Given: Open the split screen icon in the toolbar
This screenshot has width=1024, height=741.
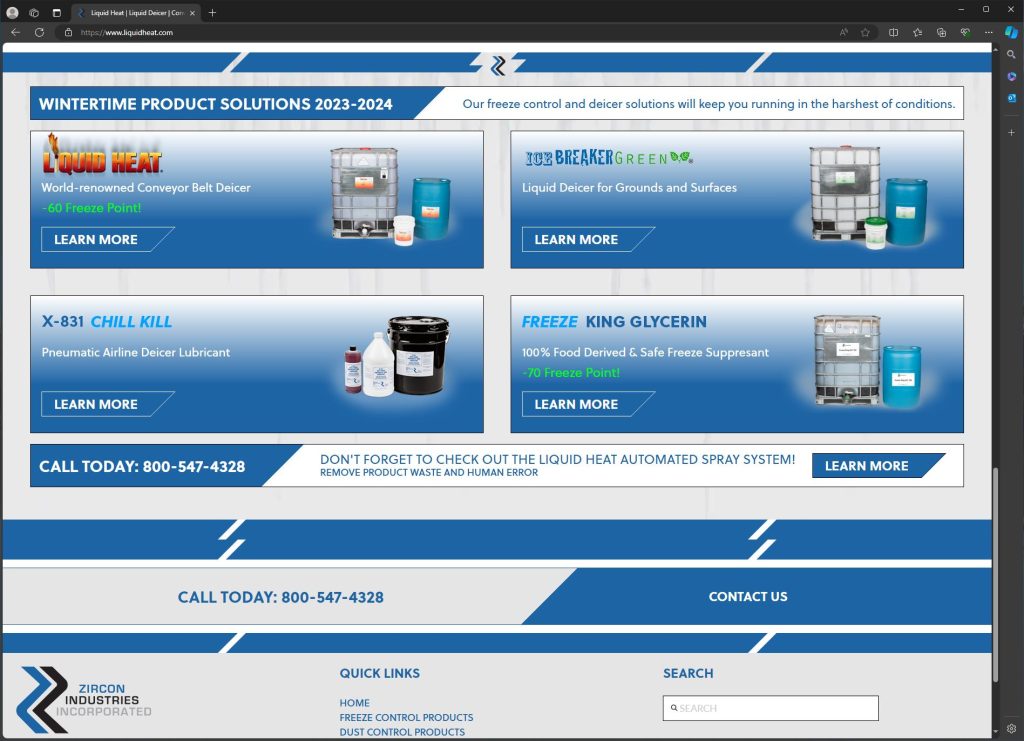Looking at the screenshot, I should coord(893,32).
